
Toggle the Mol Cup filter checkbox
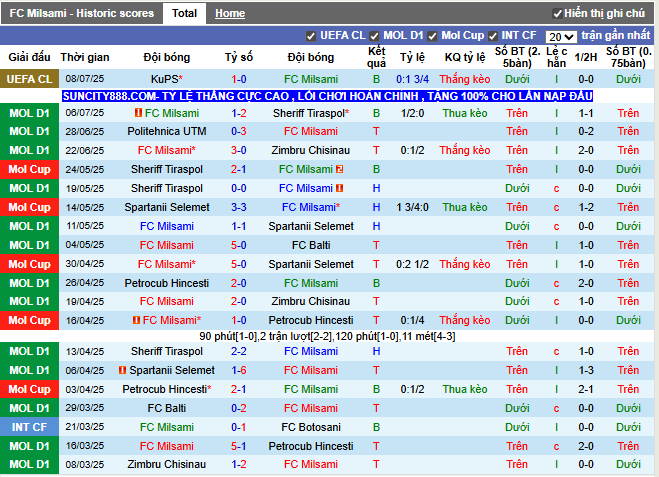pos(432,37)
